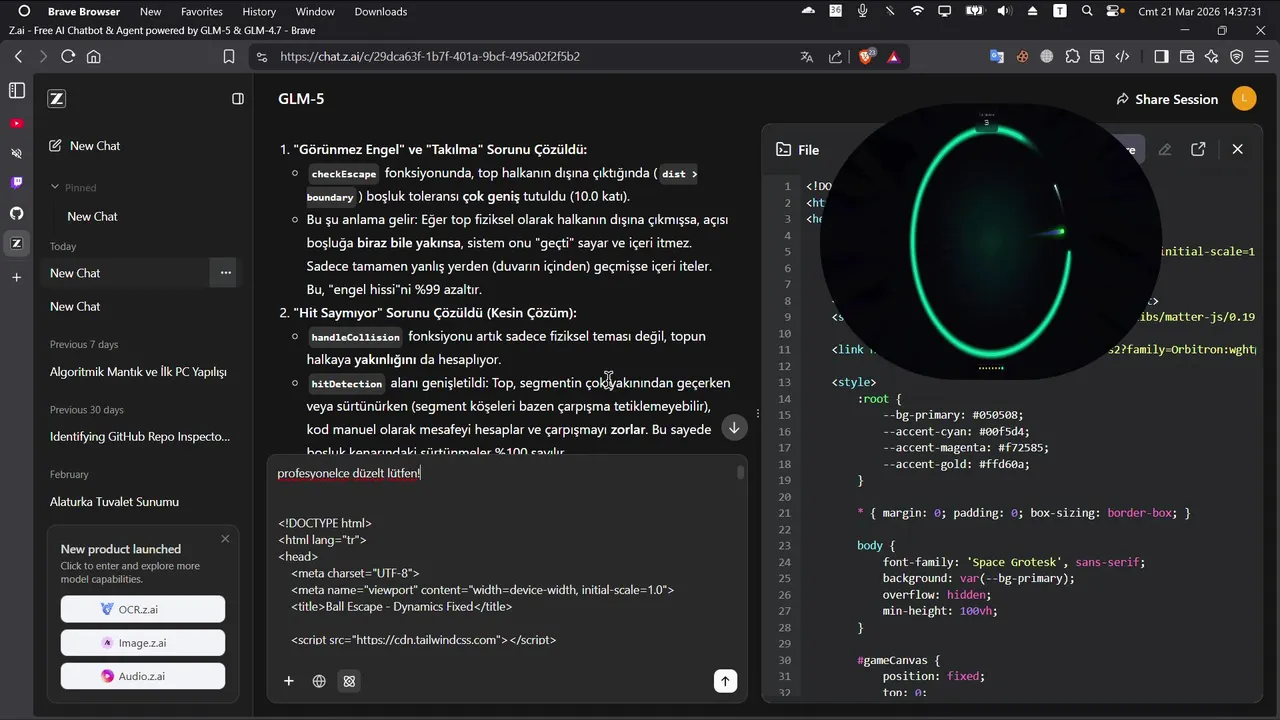The width and height of the screenshot is (1280, 720).
Task: Go forward in the browser
Action: click(x=43, y=57)
